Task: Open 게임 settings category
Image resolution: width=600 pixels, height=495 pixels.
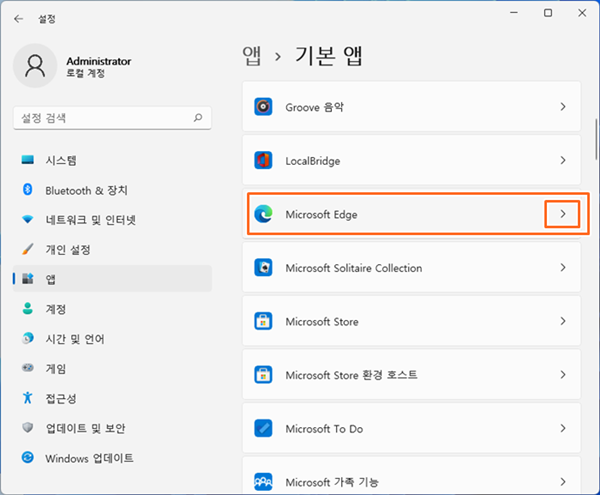Action: pyautogui.click(x=112, y=368)
